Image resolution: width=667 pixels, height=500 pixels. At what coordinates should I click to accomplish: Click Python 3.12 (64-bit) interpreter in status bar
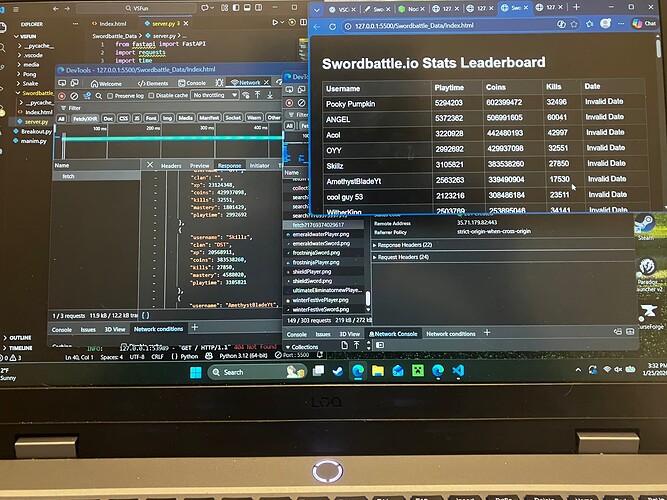coord(243,355)
